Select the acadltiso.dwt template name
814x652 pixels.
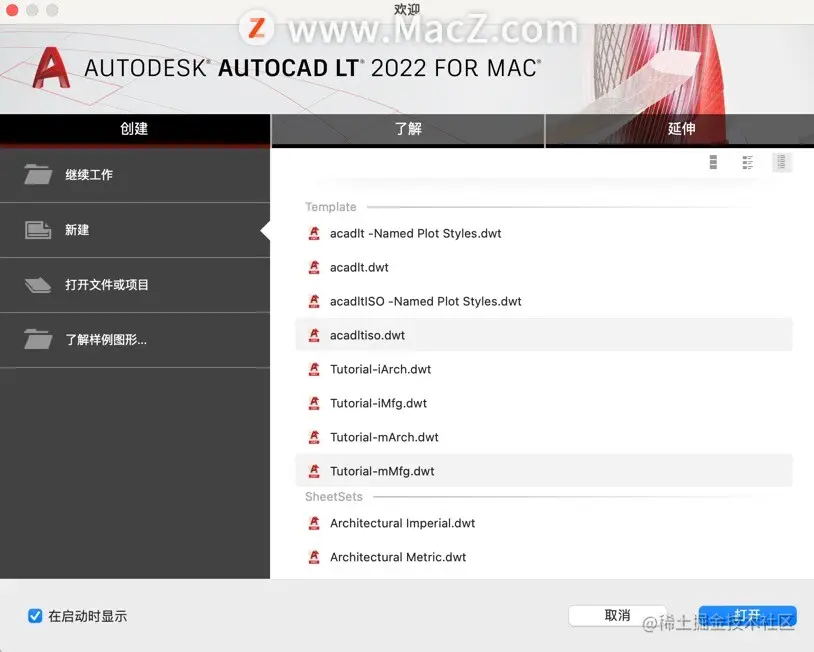pyautogui.click(x=367, y=335)
